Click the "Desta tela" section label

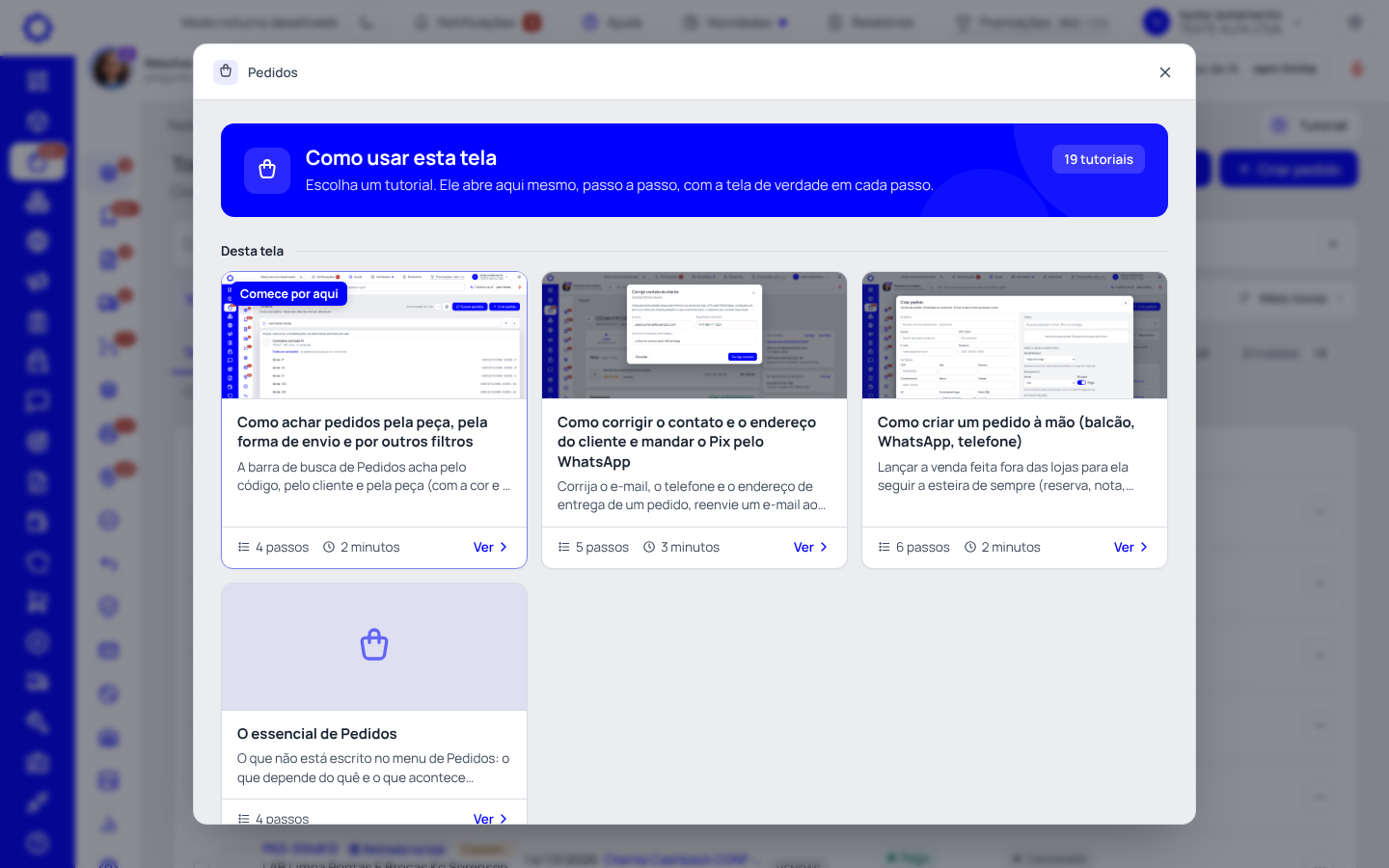[253, 251]
